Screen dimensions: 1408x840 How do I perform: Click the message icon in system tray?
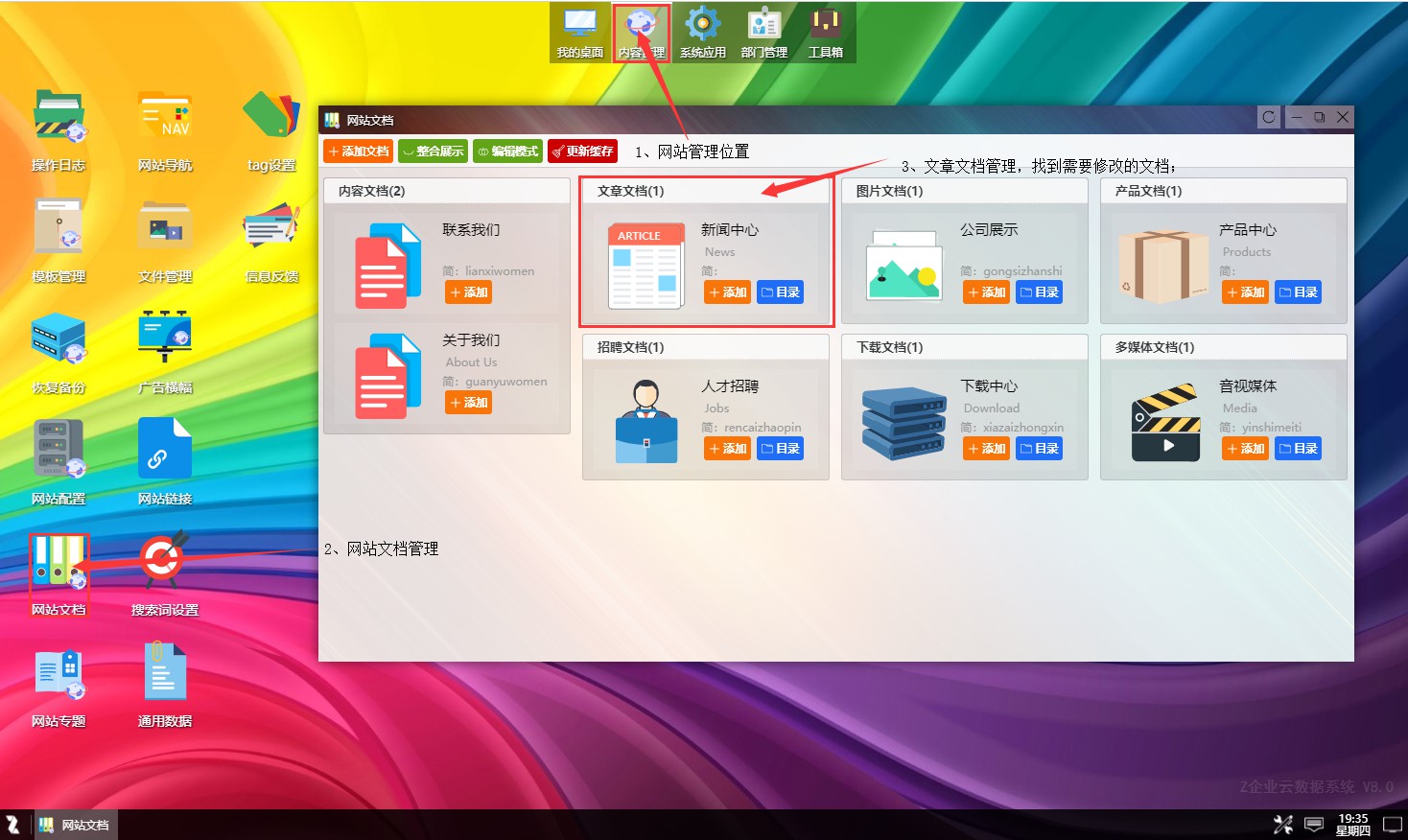1315,825
